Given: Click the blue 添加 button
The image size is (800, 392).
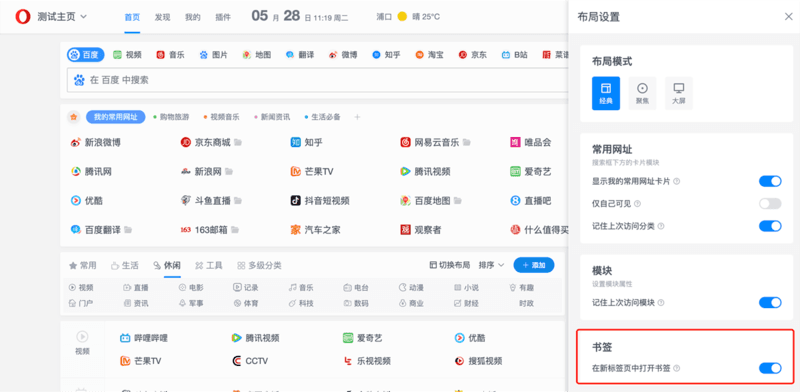Looking at the screenshot, I should [534, 265].
